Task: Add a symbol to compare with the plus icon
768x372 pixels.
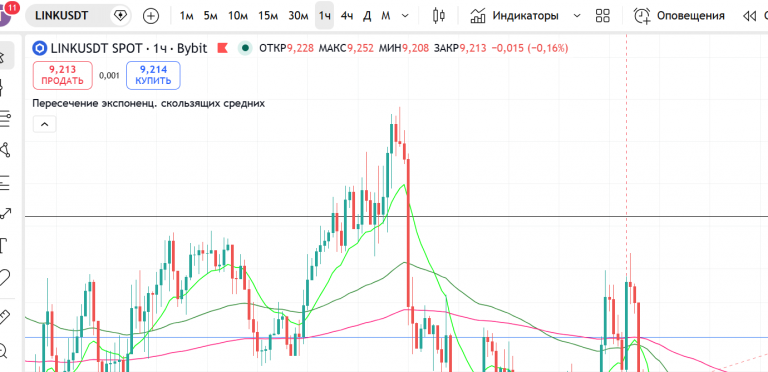Action: pyautogui.click(x=151, y=16)
